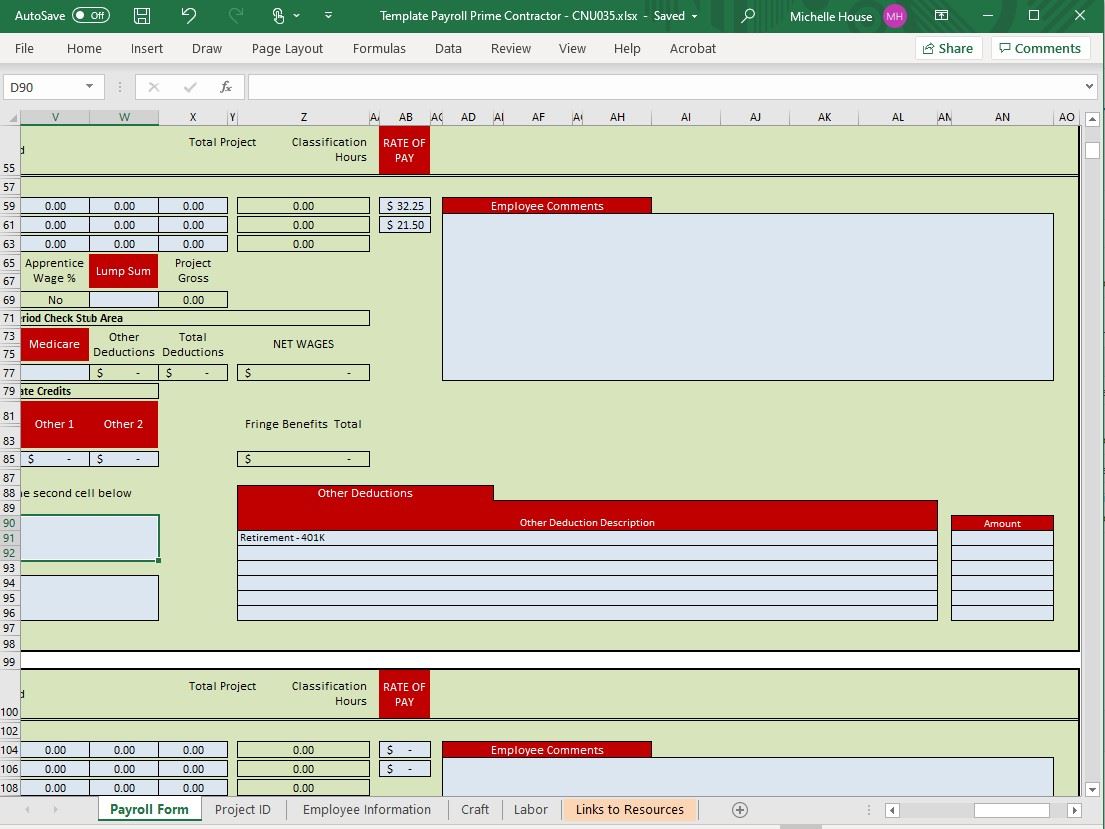Open Customize Quick Access Toolbar dropdown

pyautogui.click(x=328, y=16)
